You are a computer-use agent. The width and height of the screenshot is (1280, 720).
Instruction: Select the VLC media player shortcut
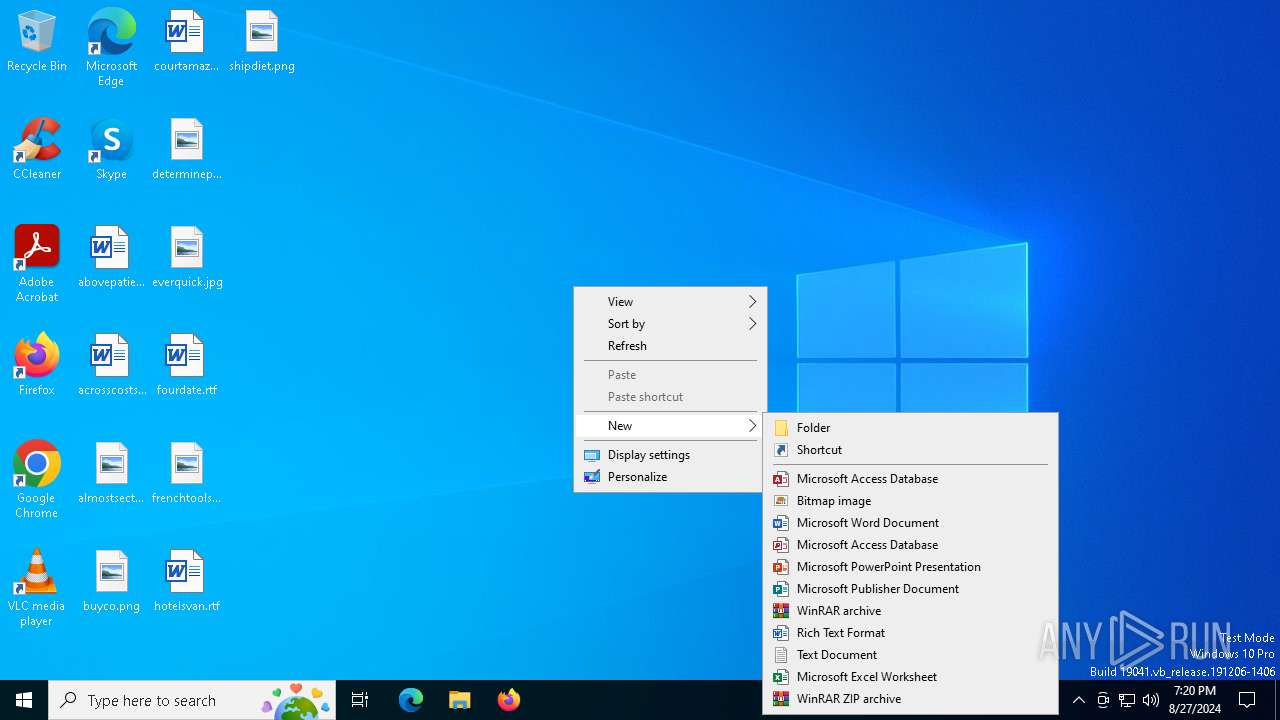pos(37,588)
